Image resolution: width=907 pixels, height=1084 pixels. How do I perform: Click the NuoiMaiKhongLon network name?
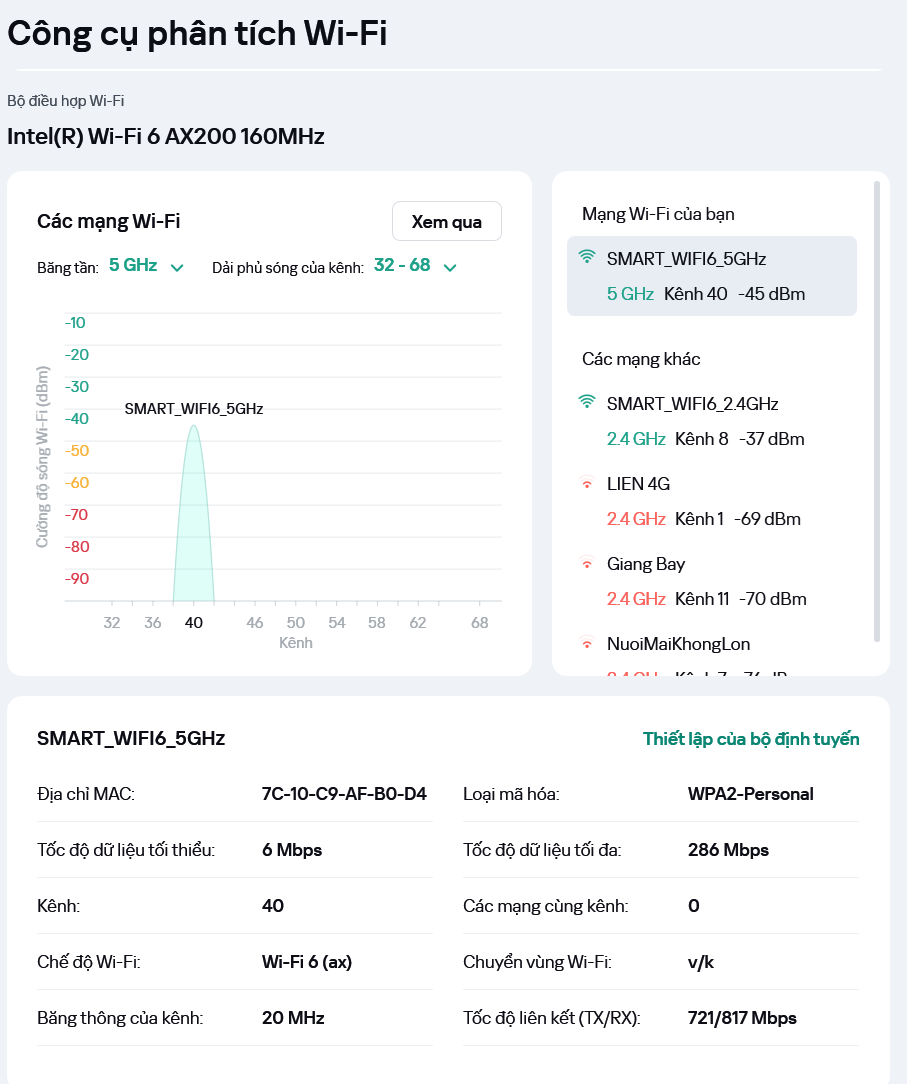[x=678, y=644]
